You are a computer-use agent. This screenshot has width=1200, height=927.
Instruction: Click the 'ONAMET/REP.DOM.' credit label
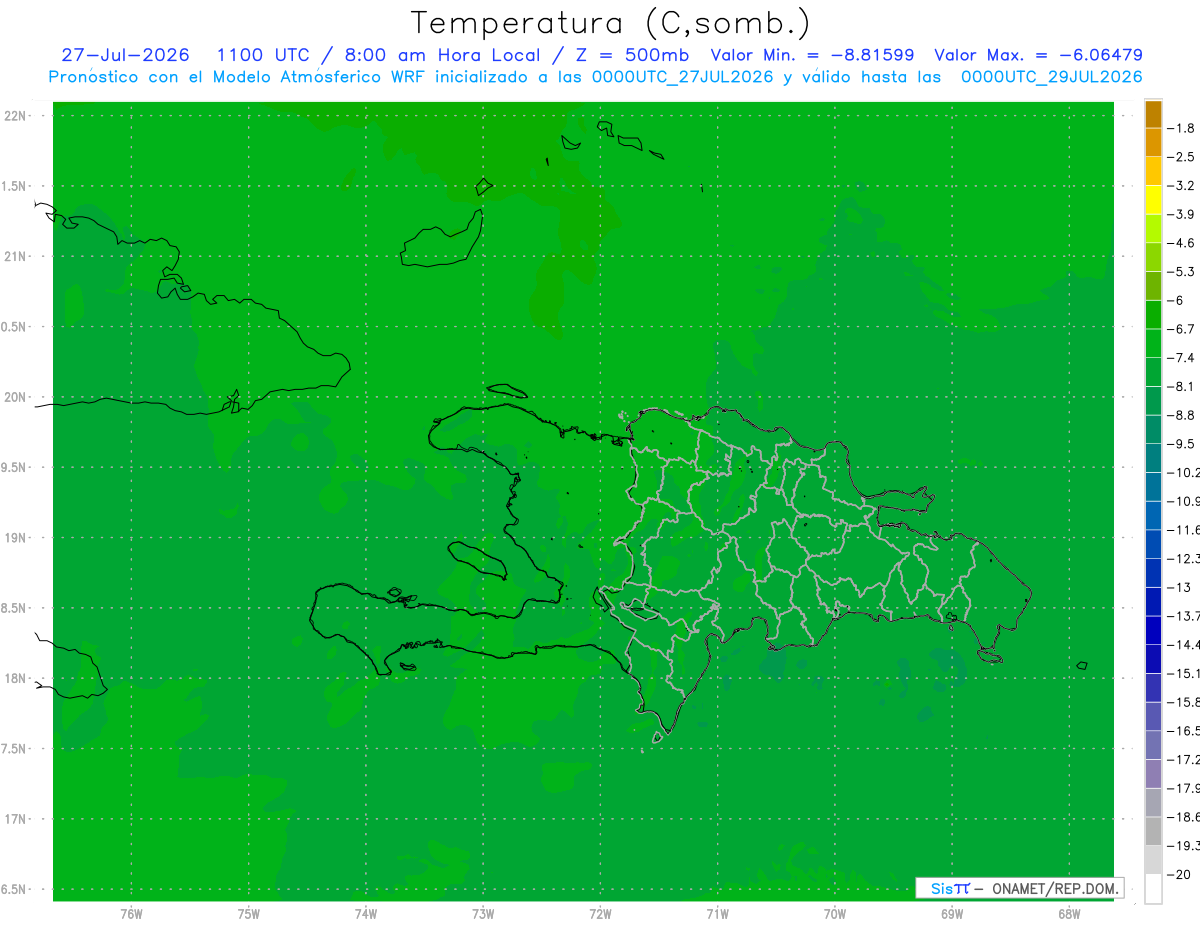pos(1055,888)
